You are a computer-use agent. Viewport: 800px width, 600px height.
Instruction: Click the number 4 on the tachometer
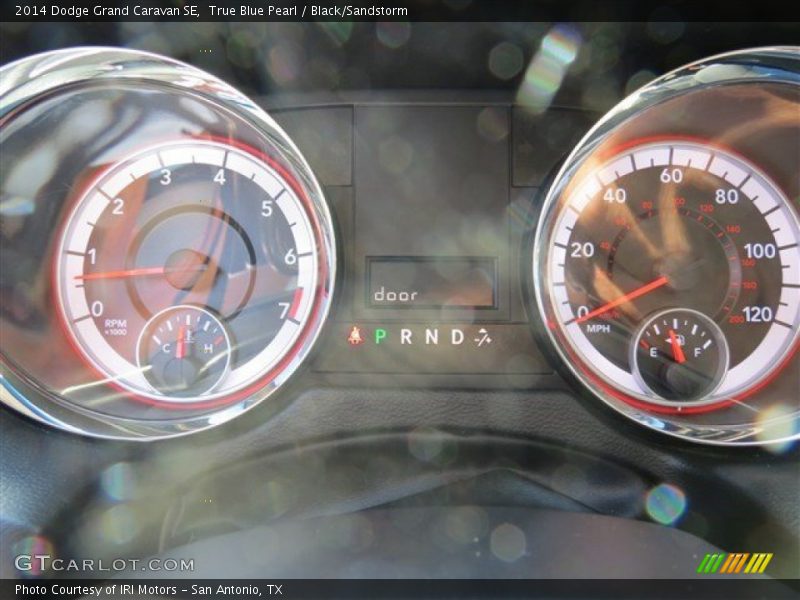[219, 177]
